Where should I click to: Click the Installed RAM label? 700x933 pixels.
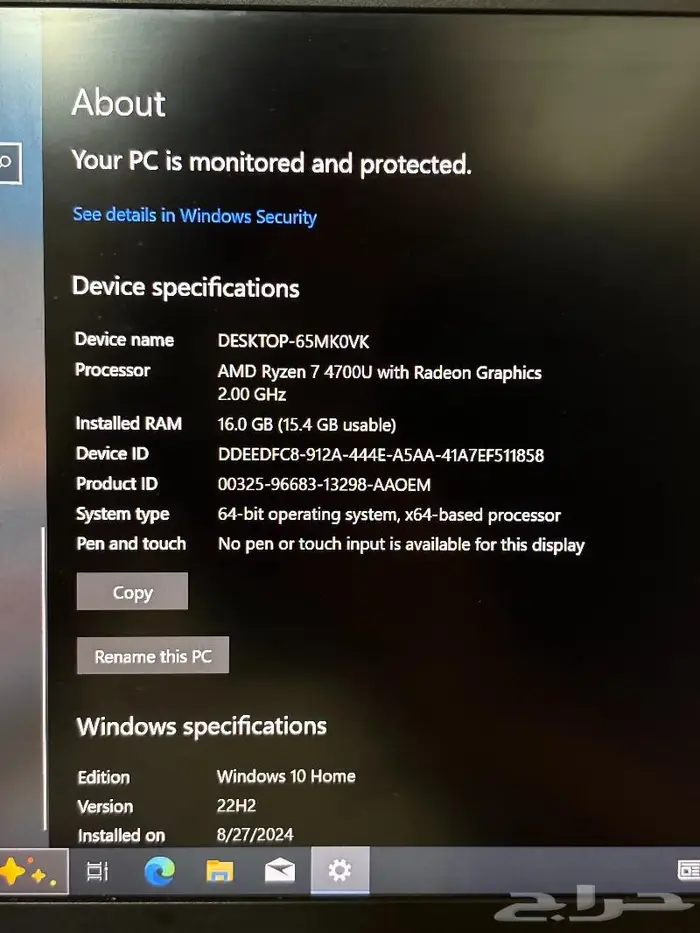(129, 423)
